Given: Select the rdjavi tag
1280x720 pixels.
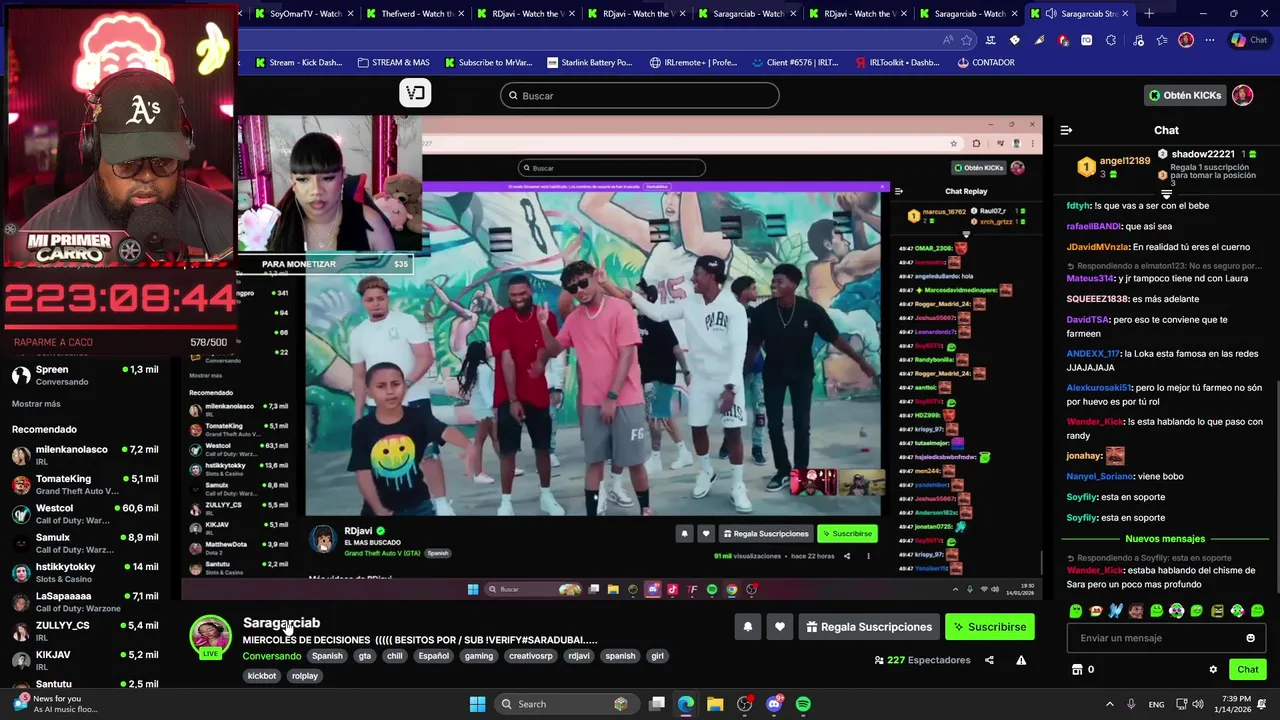Looking at the screenshot, I should pos(579,656).
